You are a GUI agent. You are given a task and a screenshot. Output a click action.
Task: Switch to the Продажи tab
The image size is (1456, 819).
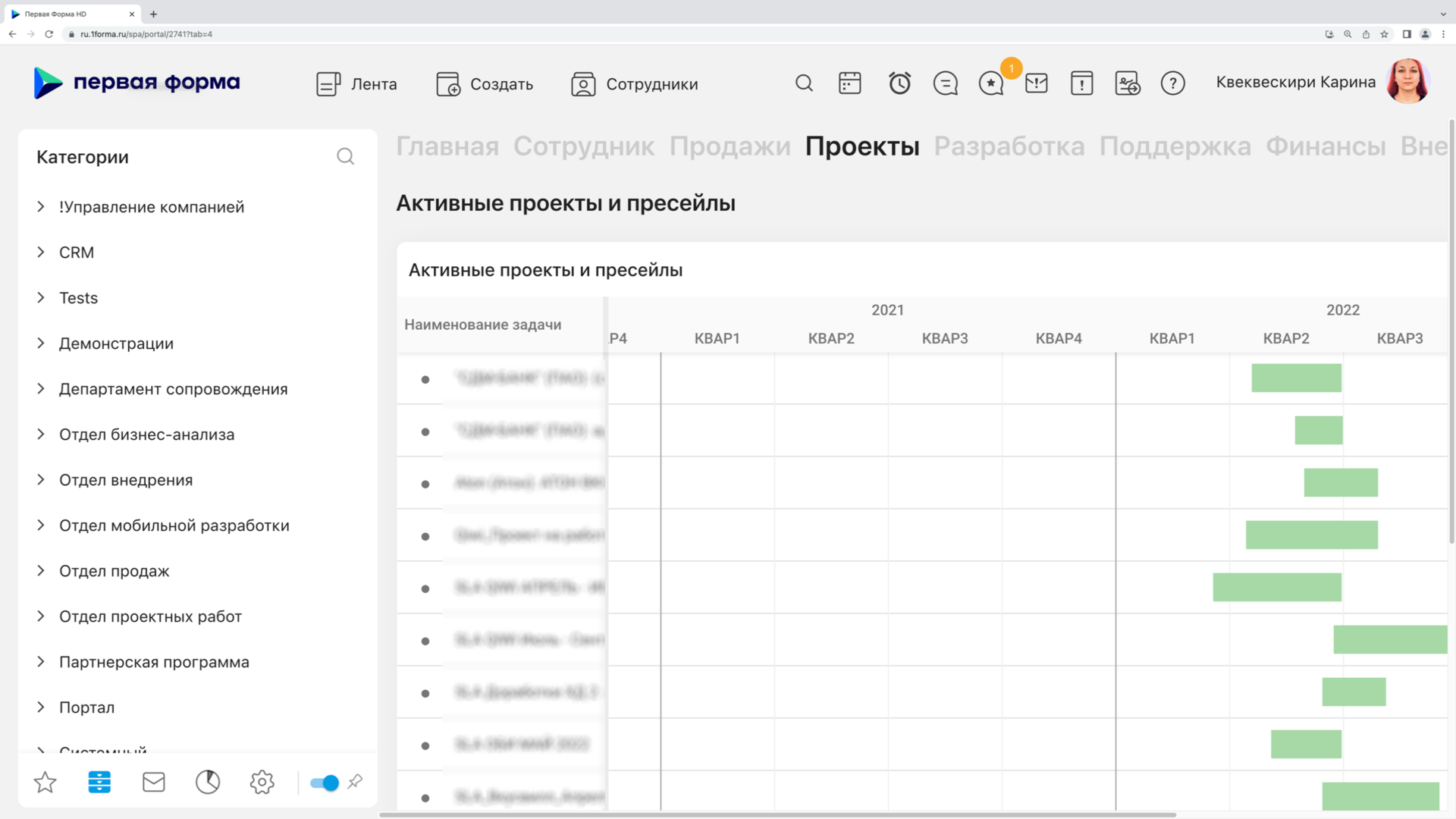tap(730, 146)
